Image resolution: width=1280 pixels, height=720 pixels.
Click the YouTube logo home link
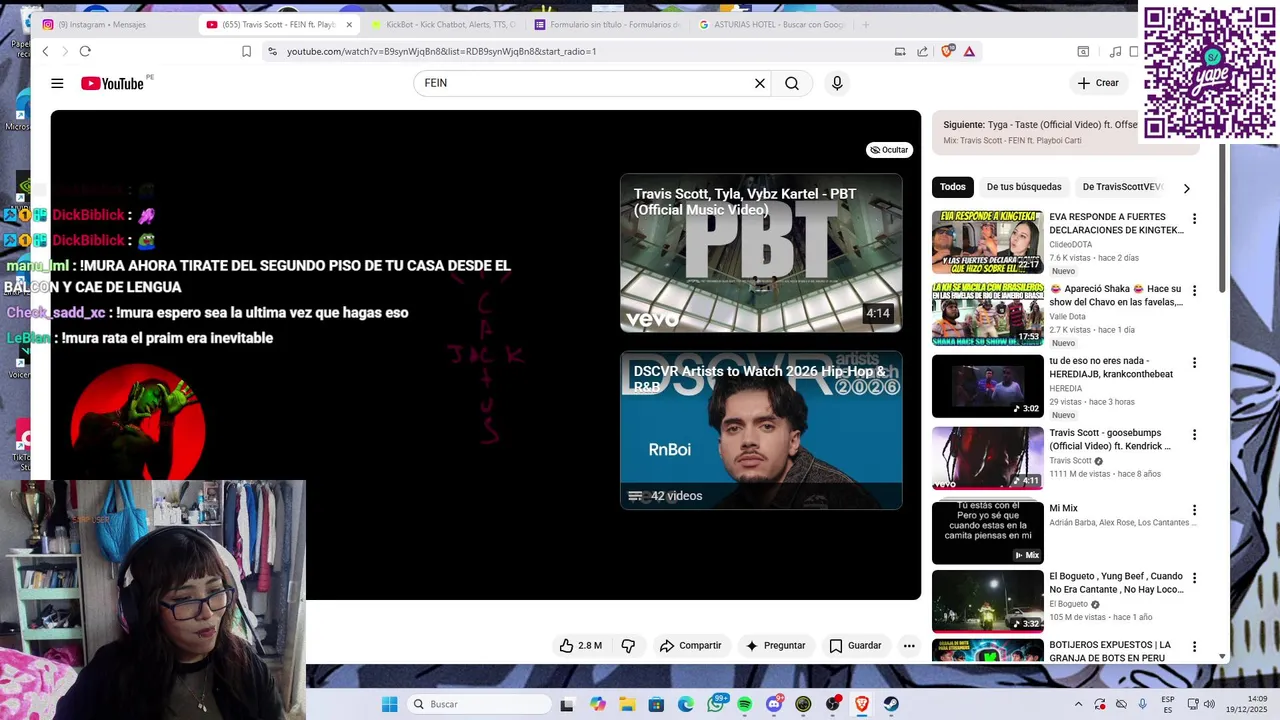coord(112,84)
